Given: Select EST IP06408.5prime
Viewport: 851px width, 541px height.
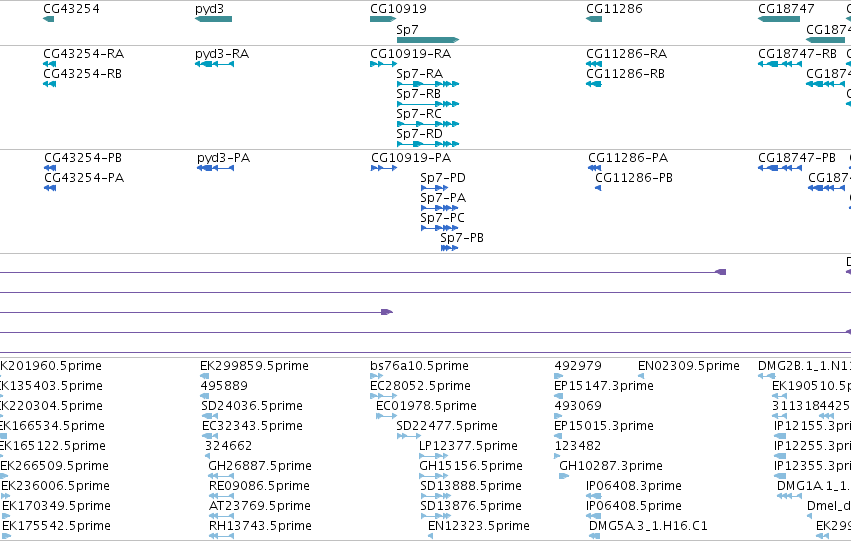Looking at the screenshot, I should [x=594, y=517].
